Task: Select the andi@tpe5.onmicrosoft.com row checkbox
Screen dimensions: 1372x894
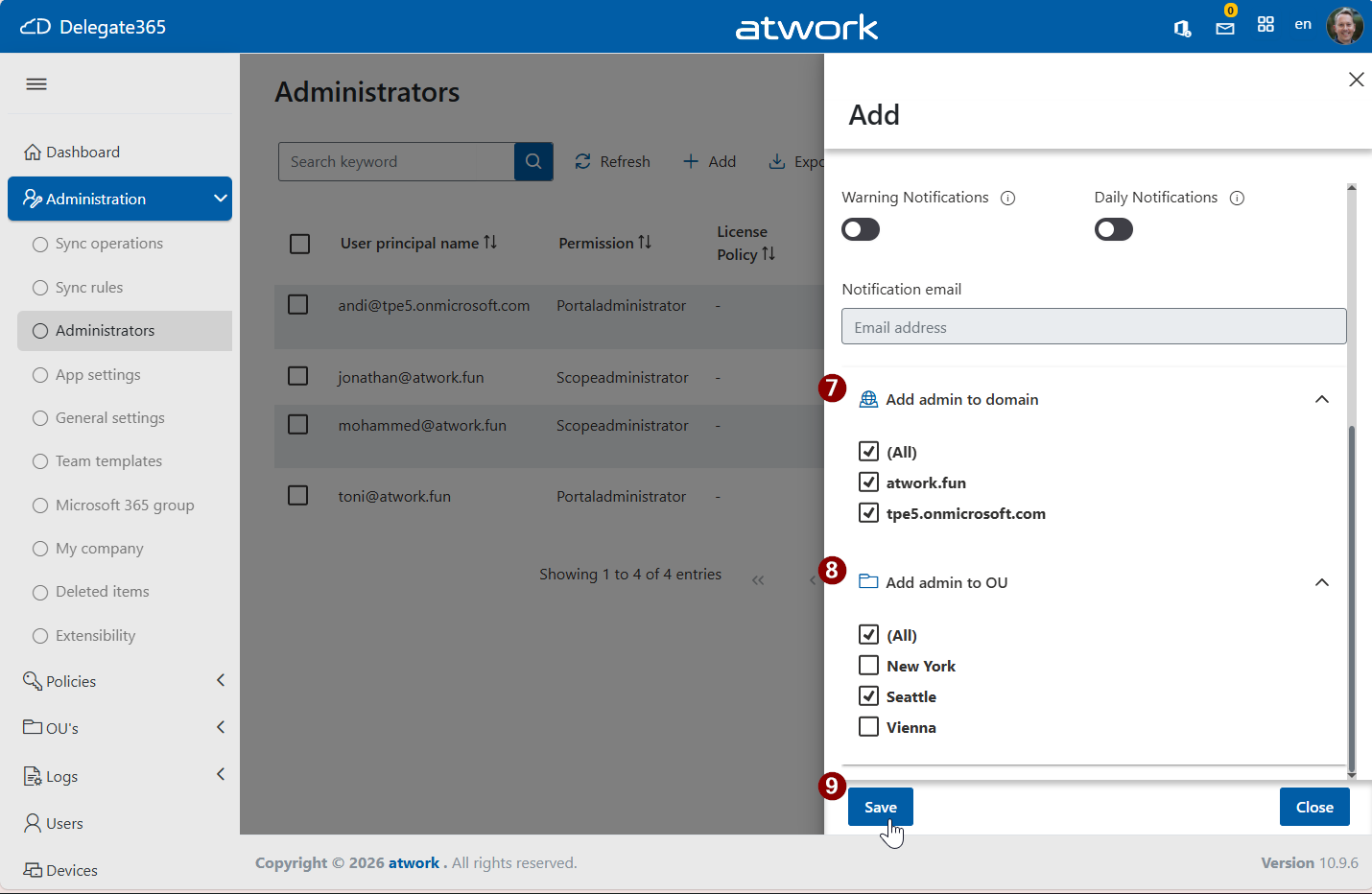Action: [x=297, y=305]
